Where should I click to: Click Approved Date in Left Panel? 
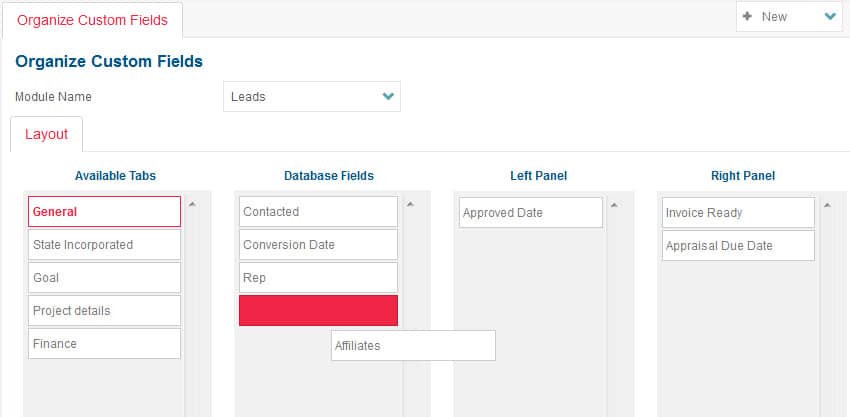530,213
